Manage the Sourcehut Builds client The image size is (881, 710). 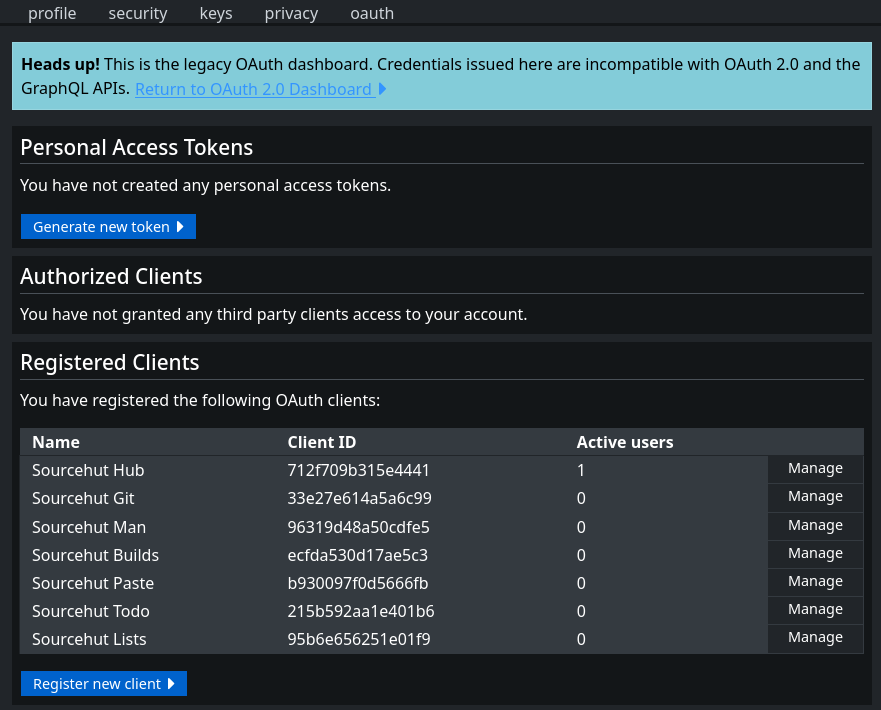pyautogui.click(x=815, y=554)
